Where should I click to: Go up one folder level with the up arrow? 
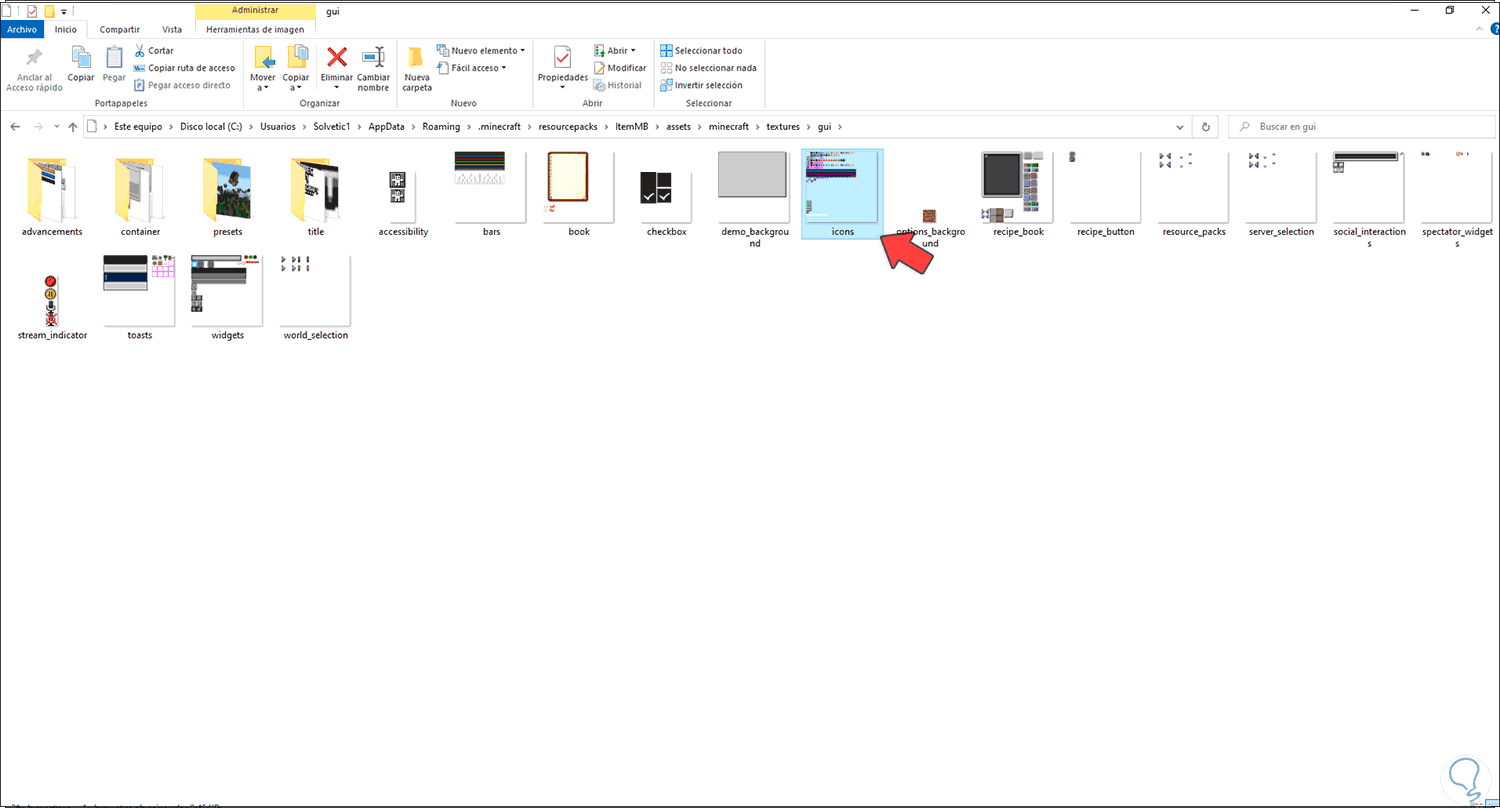(72, 127)
